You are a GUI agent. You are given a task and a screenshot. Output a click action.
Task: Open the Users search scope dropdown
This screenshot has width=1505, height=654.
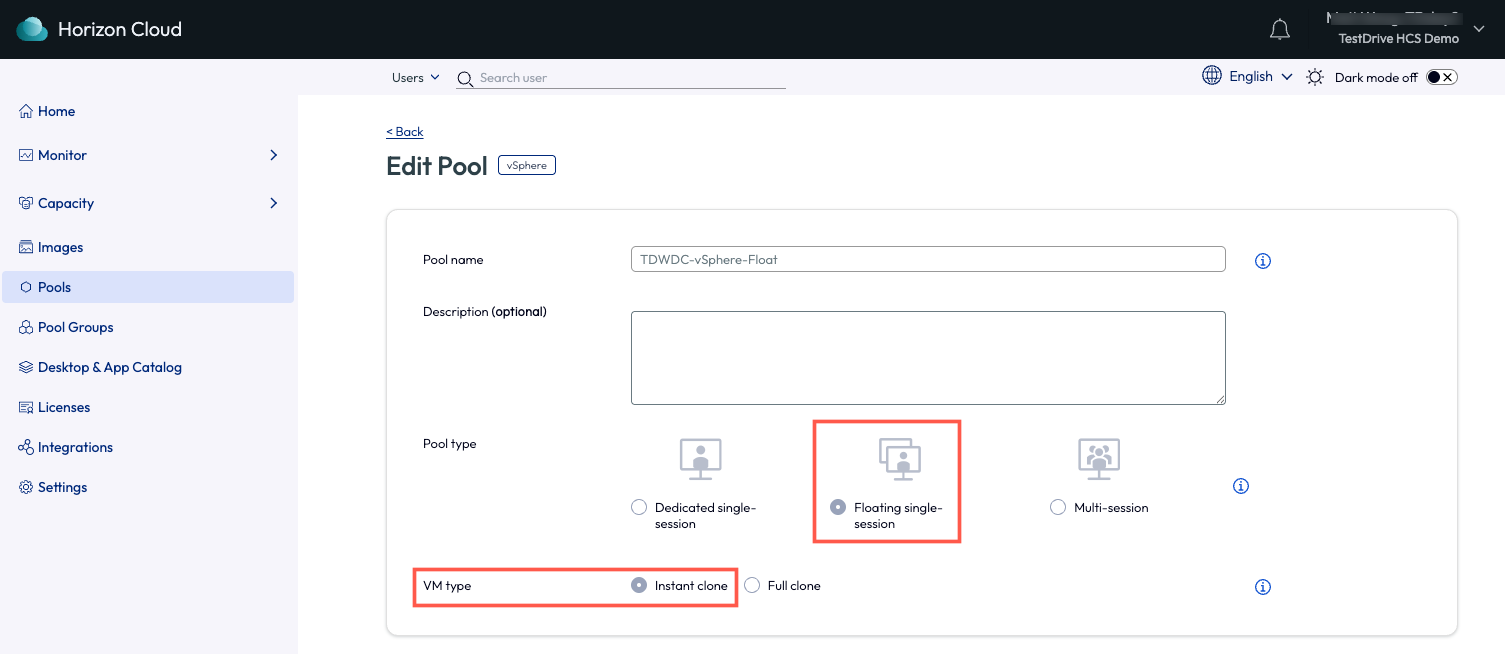coord(415,78)
